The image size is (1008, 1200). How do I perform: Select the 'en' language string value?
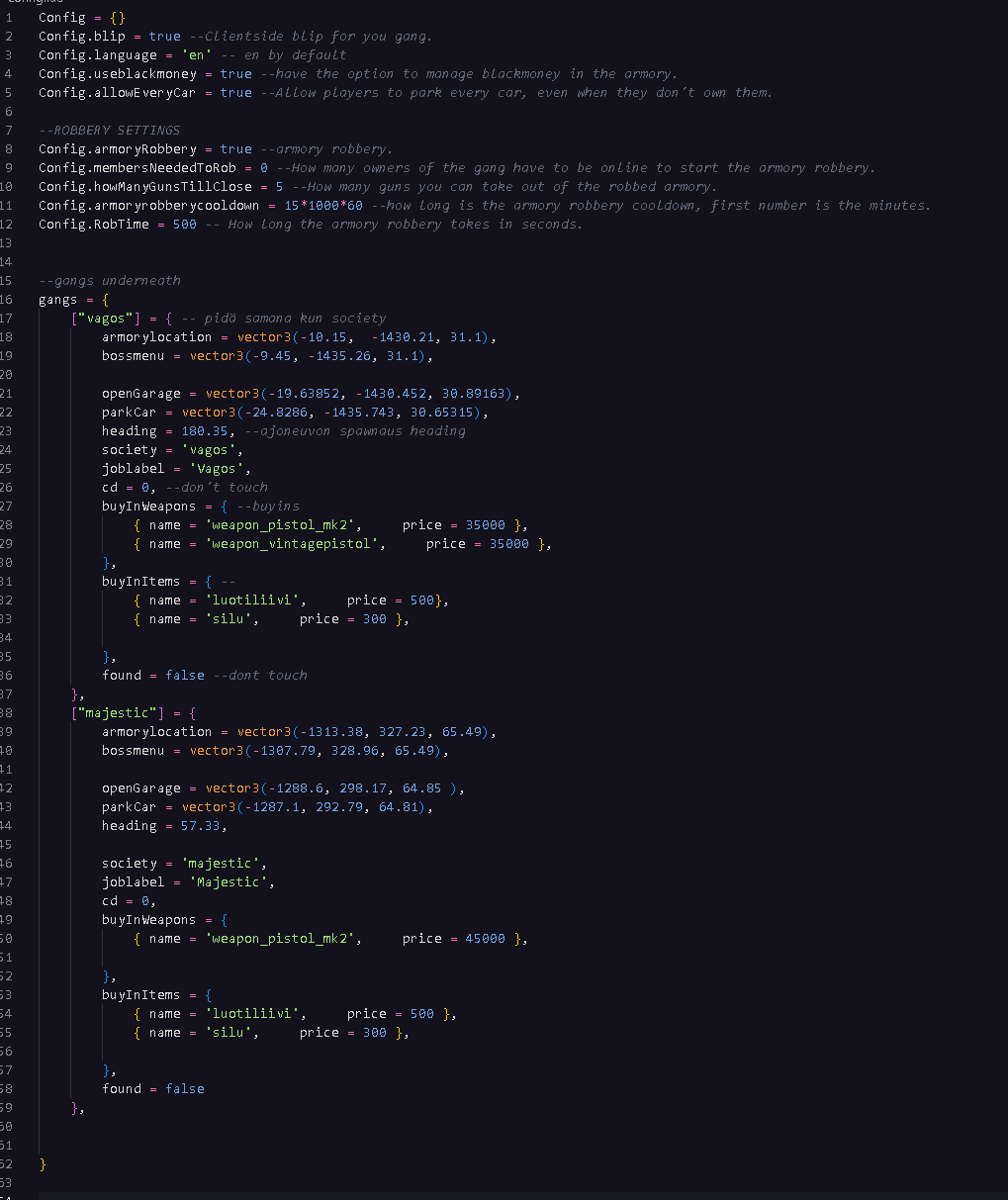[197, 55]
